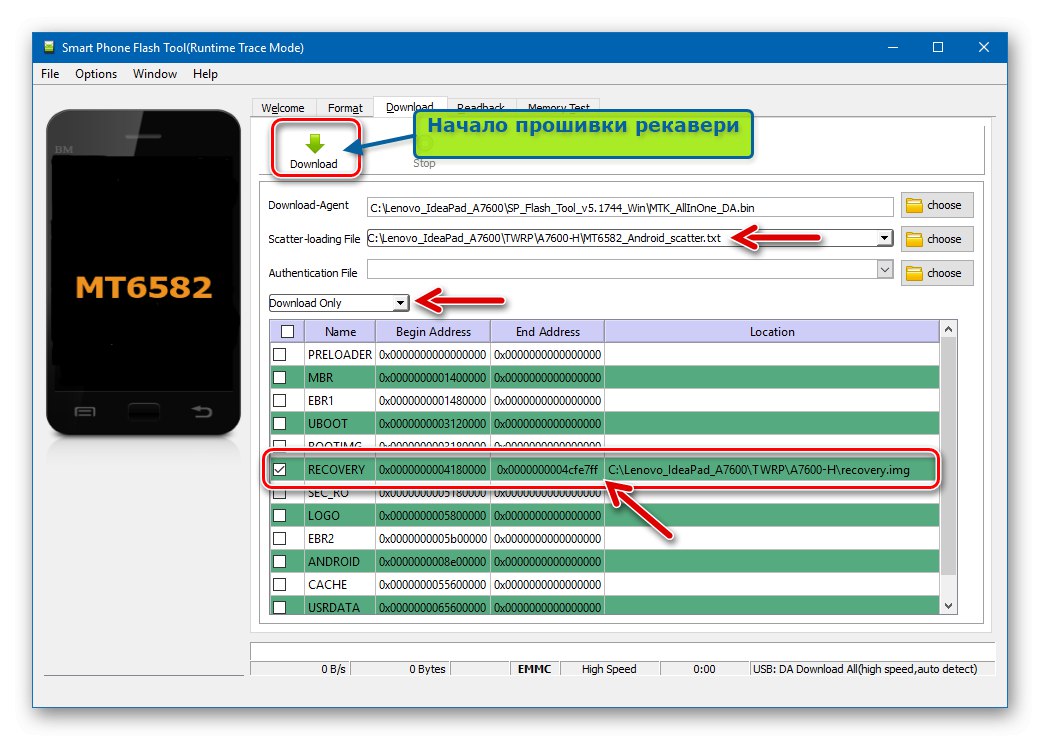Image resolution: width=1040 pixels, height=740 pixels.
Task: Maximize the Flash Tool window
Action: (x=938, y=47)
